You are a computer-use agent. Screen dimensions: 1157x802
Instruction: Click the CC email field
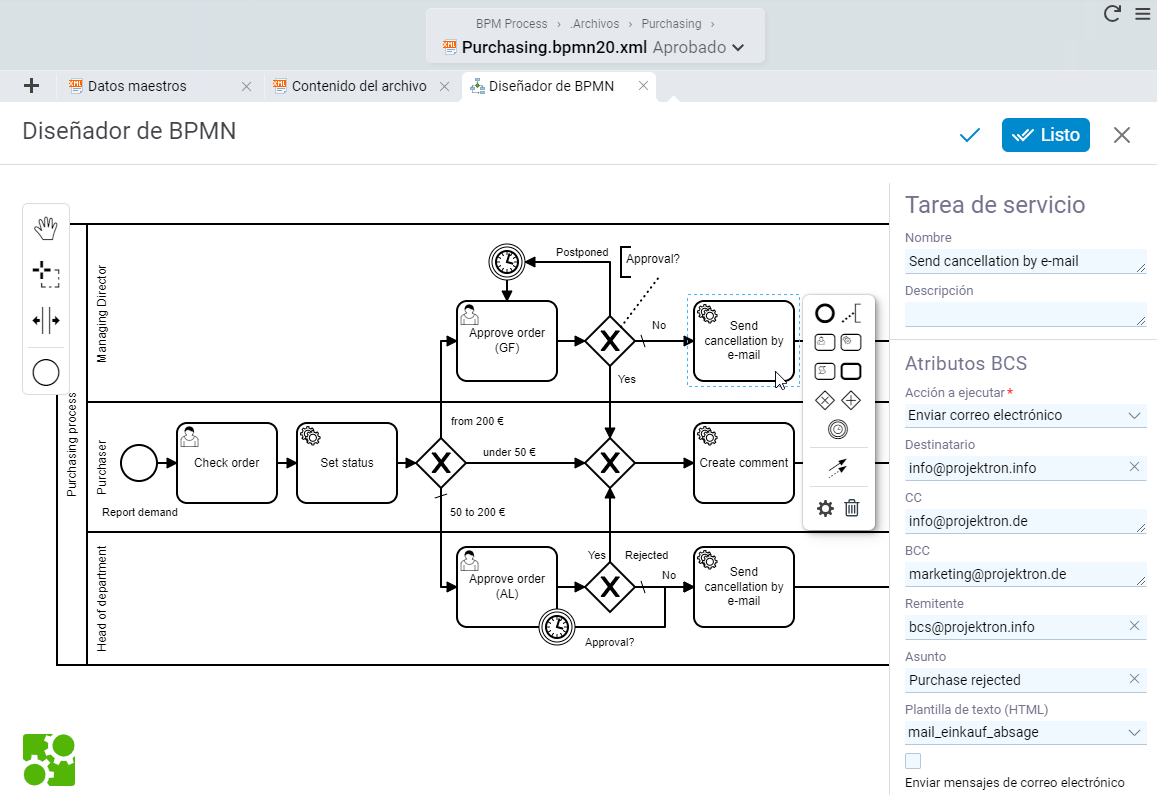pos(1025,522)
